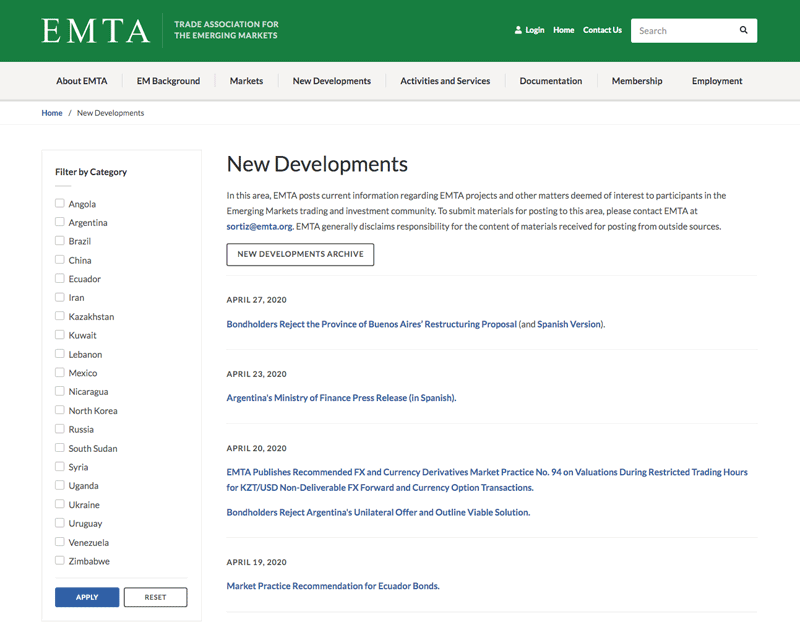800x627 pixels.
Task: Click the Apply filter button
Action: click(x=86, y=597)
